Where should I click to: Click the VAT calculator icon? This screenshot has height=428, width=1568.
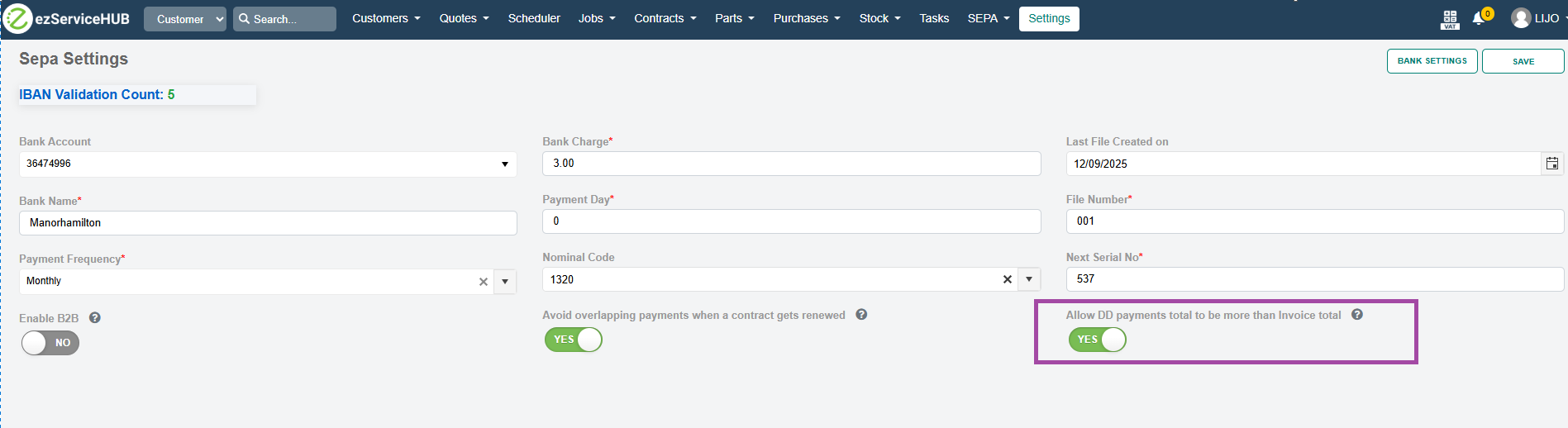click(1450, 19)
